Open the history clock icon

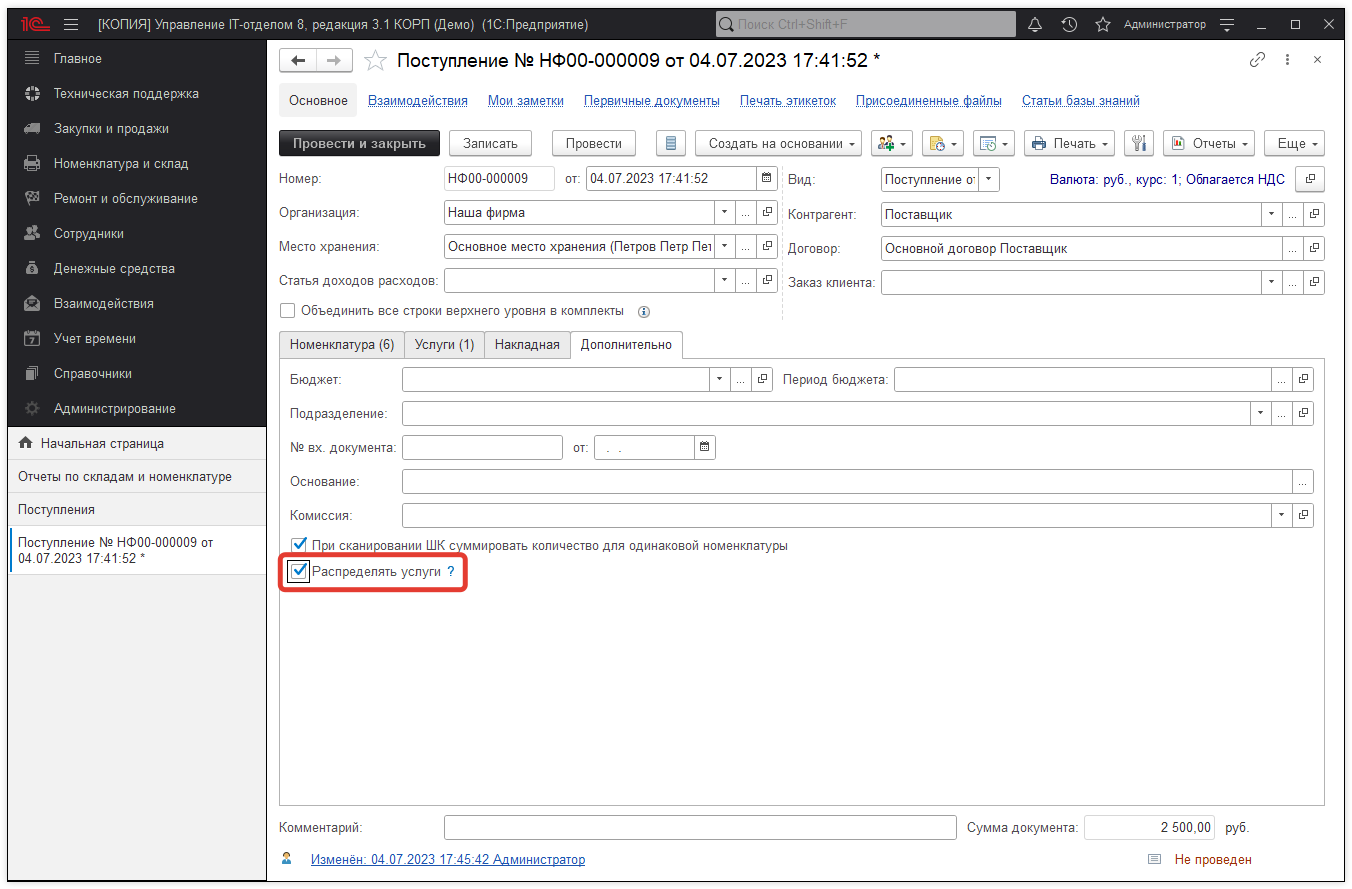click(x=1069, y=24)
